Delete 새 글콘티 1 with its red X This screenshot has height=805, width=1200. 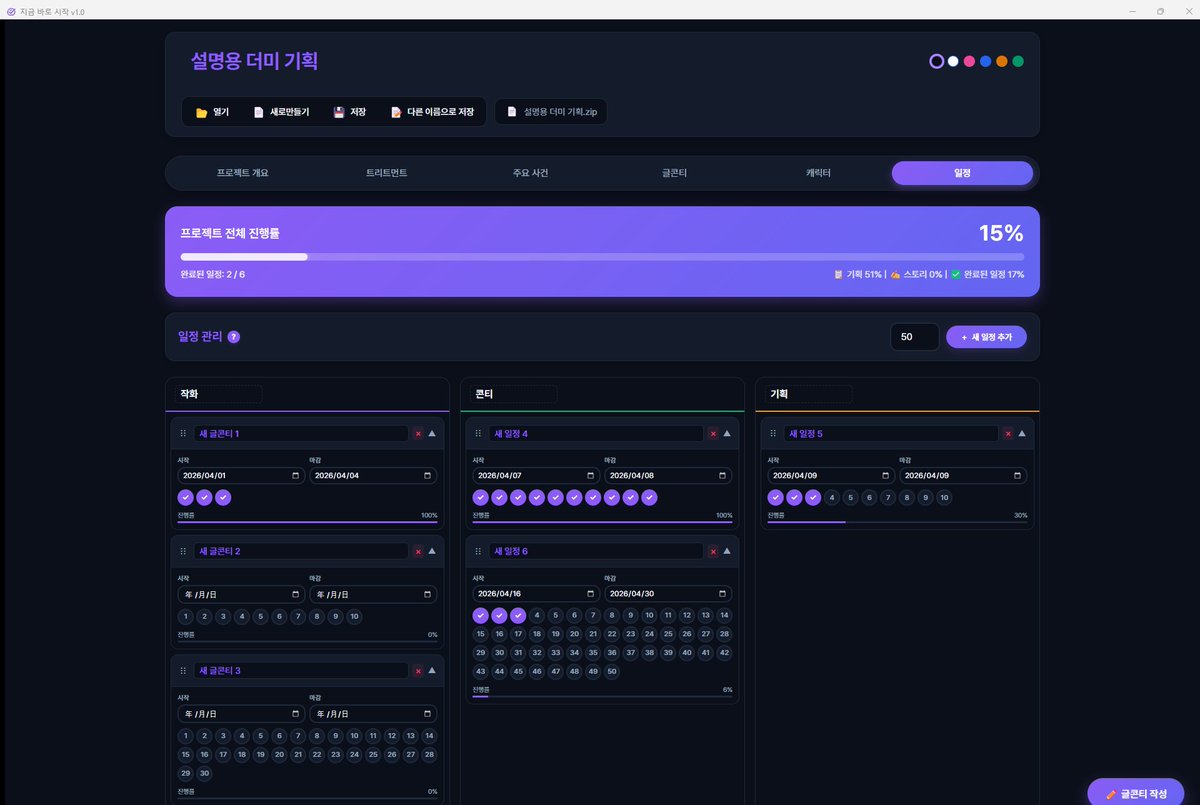(x=418, y=434)
